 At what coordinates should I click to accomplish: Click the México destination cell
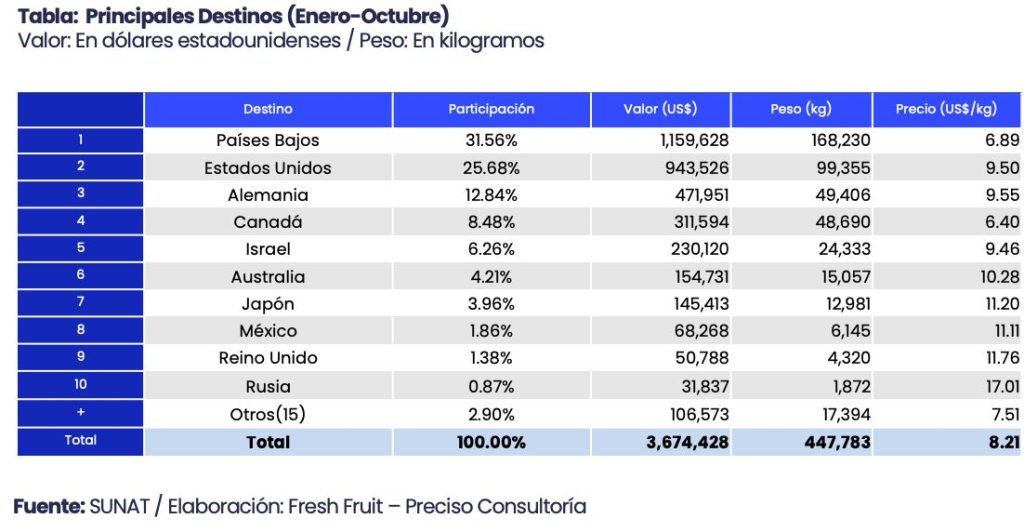pos(268,331)
